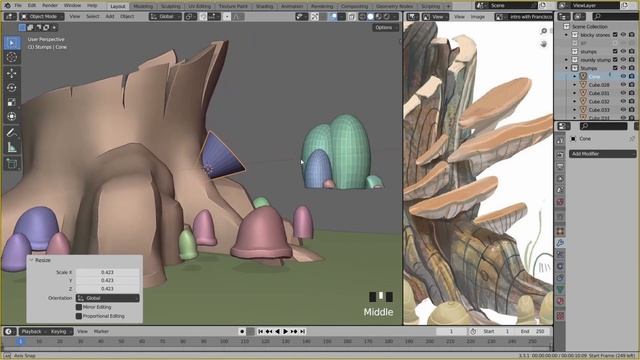
Task: Collapse the Resize operator panel
Action: click(31, 260)
